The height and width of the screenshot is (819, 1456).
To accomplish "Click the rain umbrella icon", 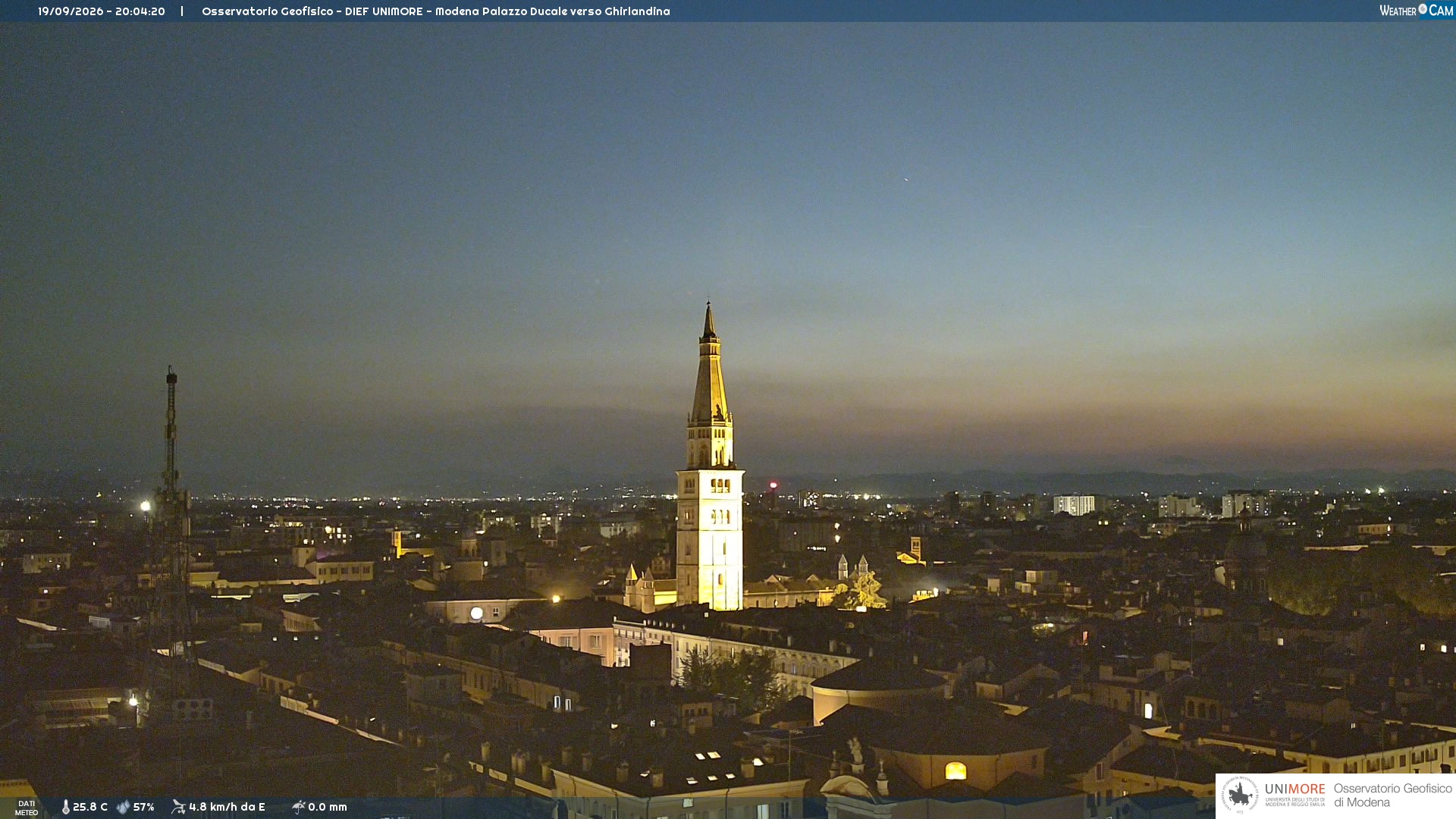I will (x=298, y=807).
